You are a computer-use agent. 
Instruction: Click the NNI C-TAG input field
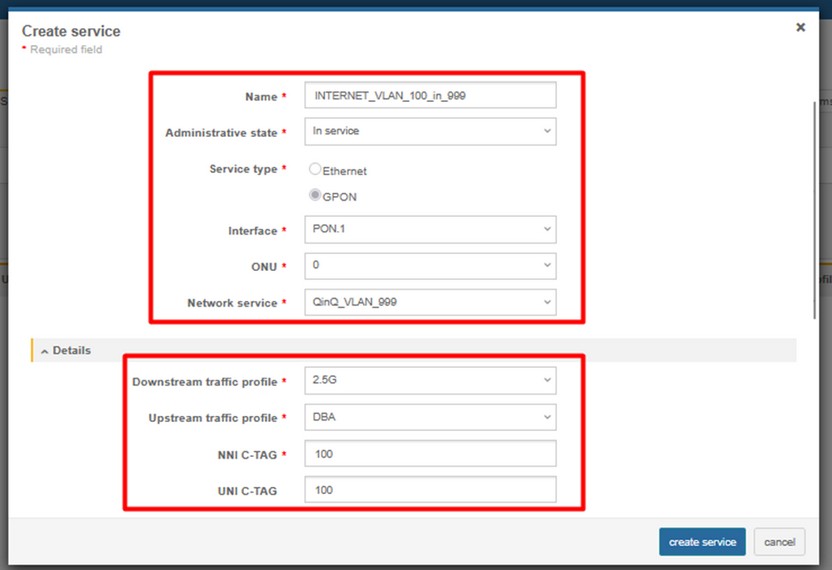pos(430,454)
